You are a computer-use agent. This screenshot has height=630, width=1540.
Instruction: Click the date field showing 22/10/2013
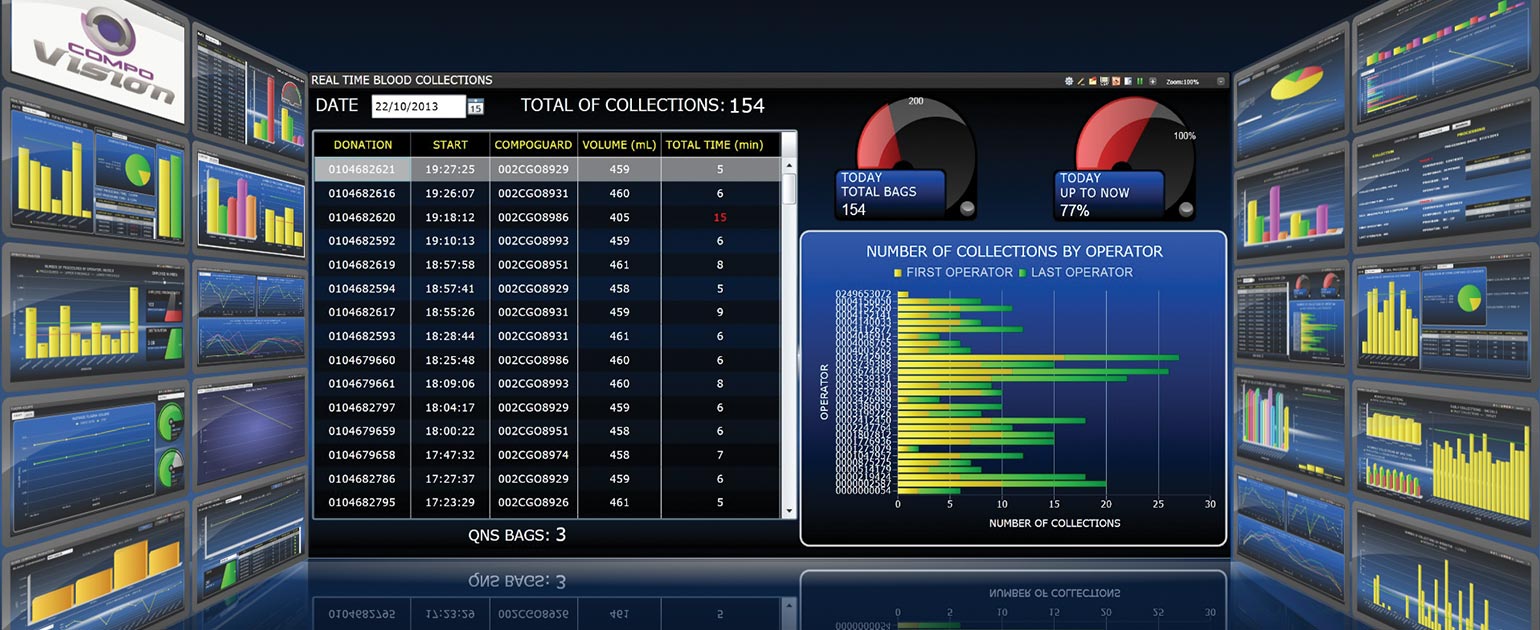(x=418, y=107)
